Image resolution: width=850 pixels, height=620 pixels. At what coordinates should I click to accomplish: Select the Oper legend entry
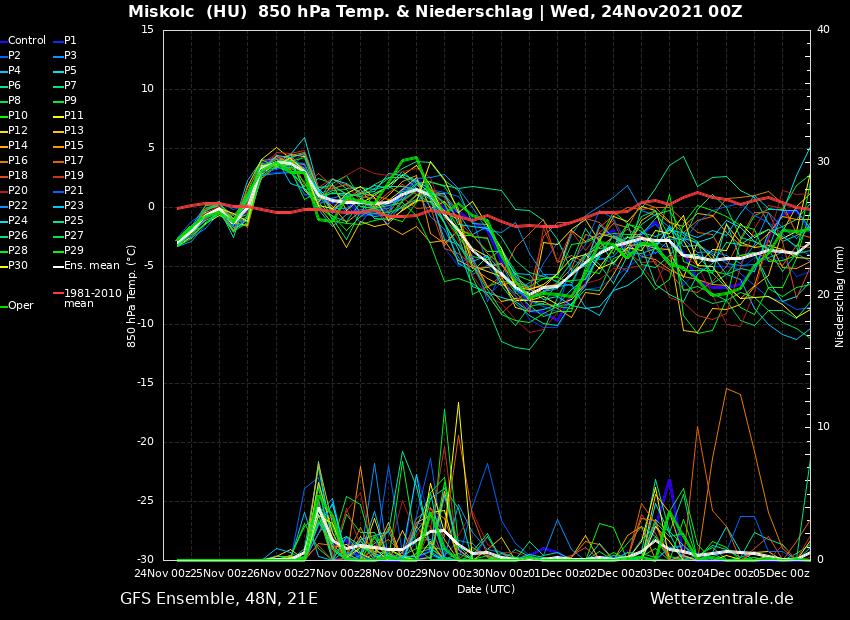21,306
